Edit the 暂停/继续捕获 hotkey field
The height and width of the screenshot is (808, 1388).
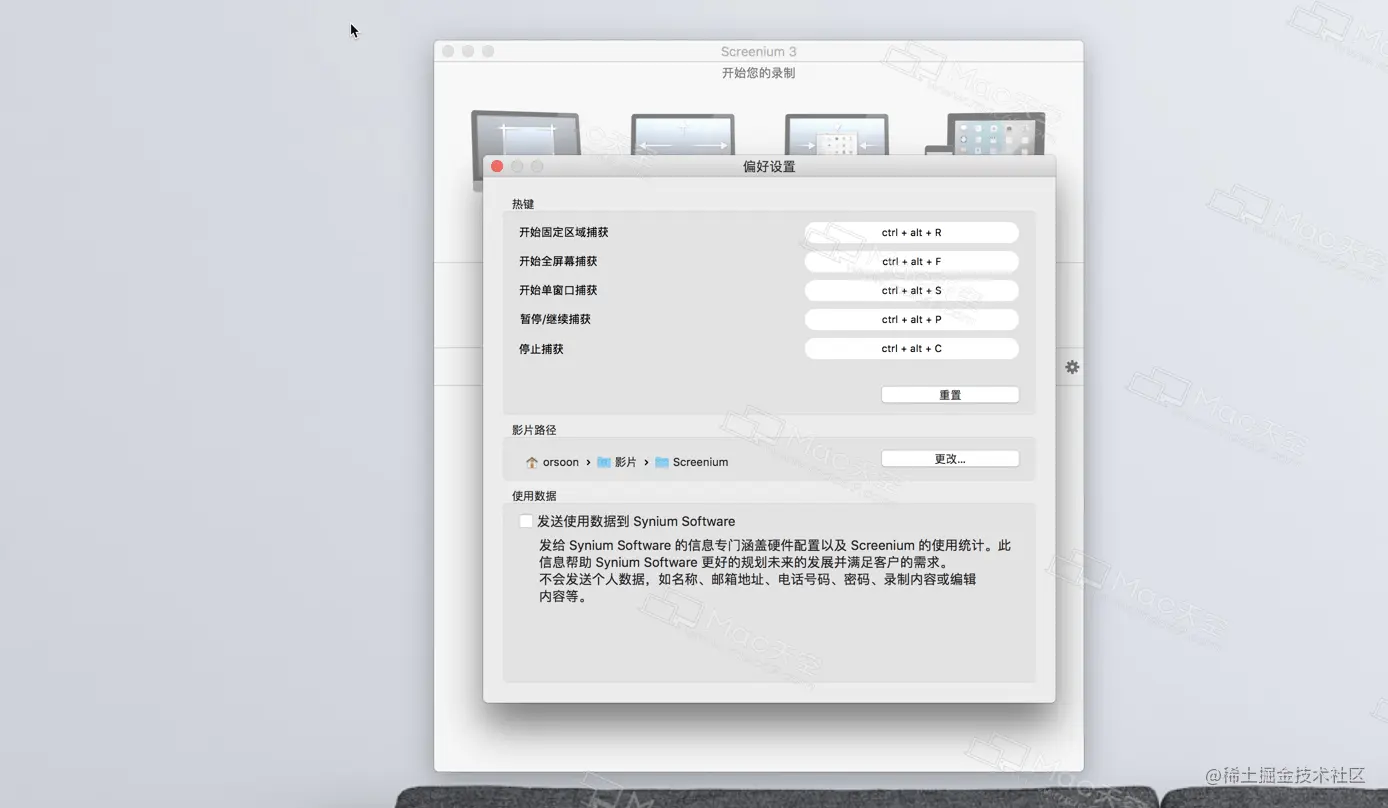(x=912, y=319)
